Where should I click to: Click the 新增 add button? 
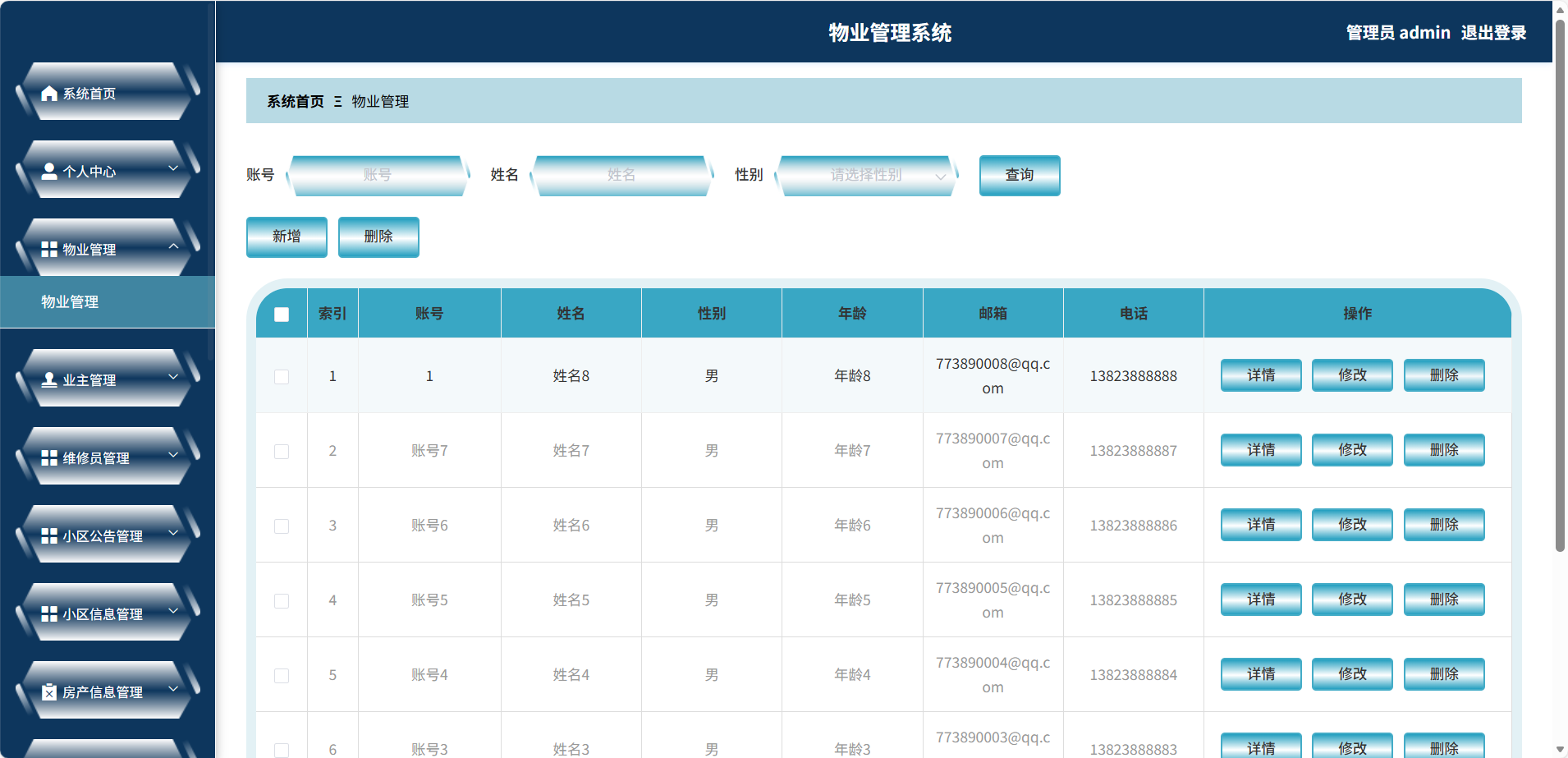(x=287, y=237)
